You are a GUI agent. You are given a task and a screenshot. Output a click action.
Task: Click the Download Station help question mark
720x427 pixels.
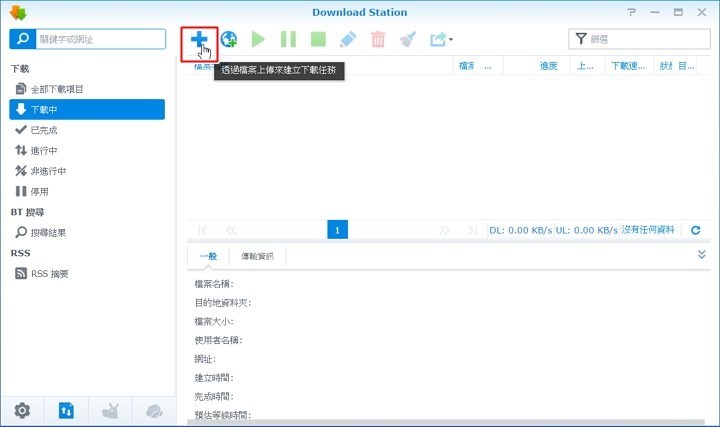[631, 12]
